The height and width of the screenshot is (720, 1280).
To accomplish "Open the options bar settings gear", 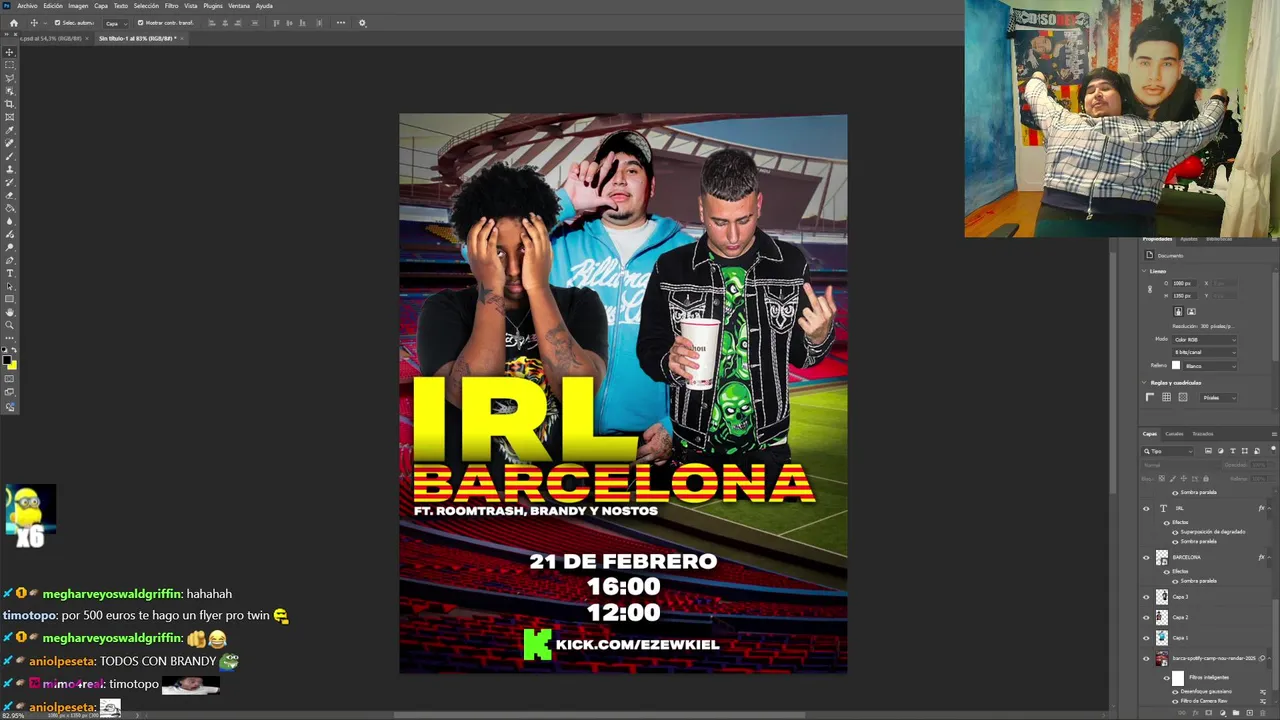I will click(x=362, y=23).
